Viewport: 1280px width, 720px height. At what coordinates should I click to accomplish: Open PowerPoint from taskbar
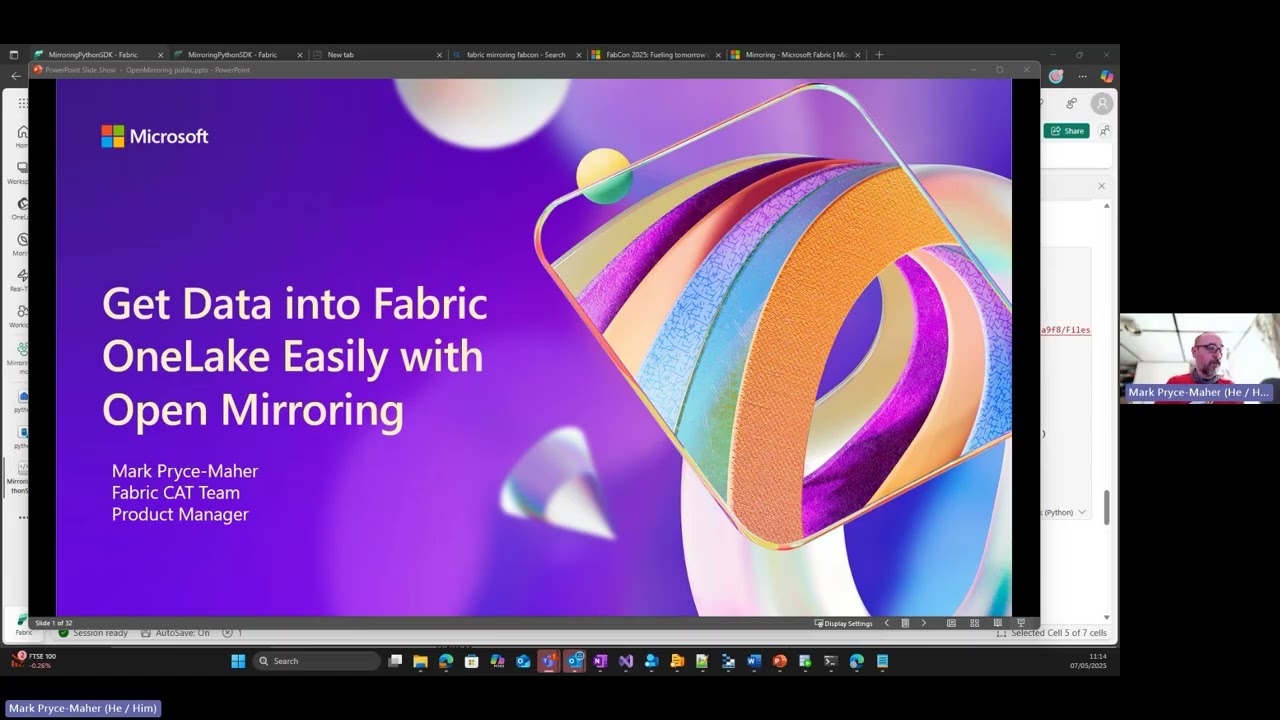(x=780, y=661)
